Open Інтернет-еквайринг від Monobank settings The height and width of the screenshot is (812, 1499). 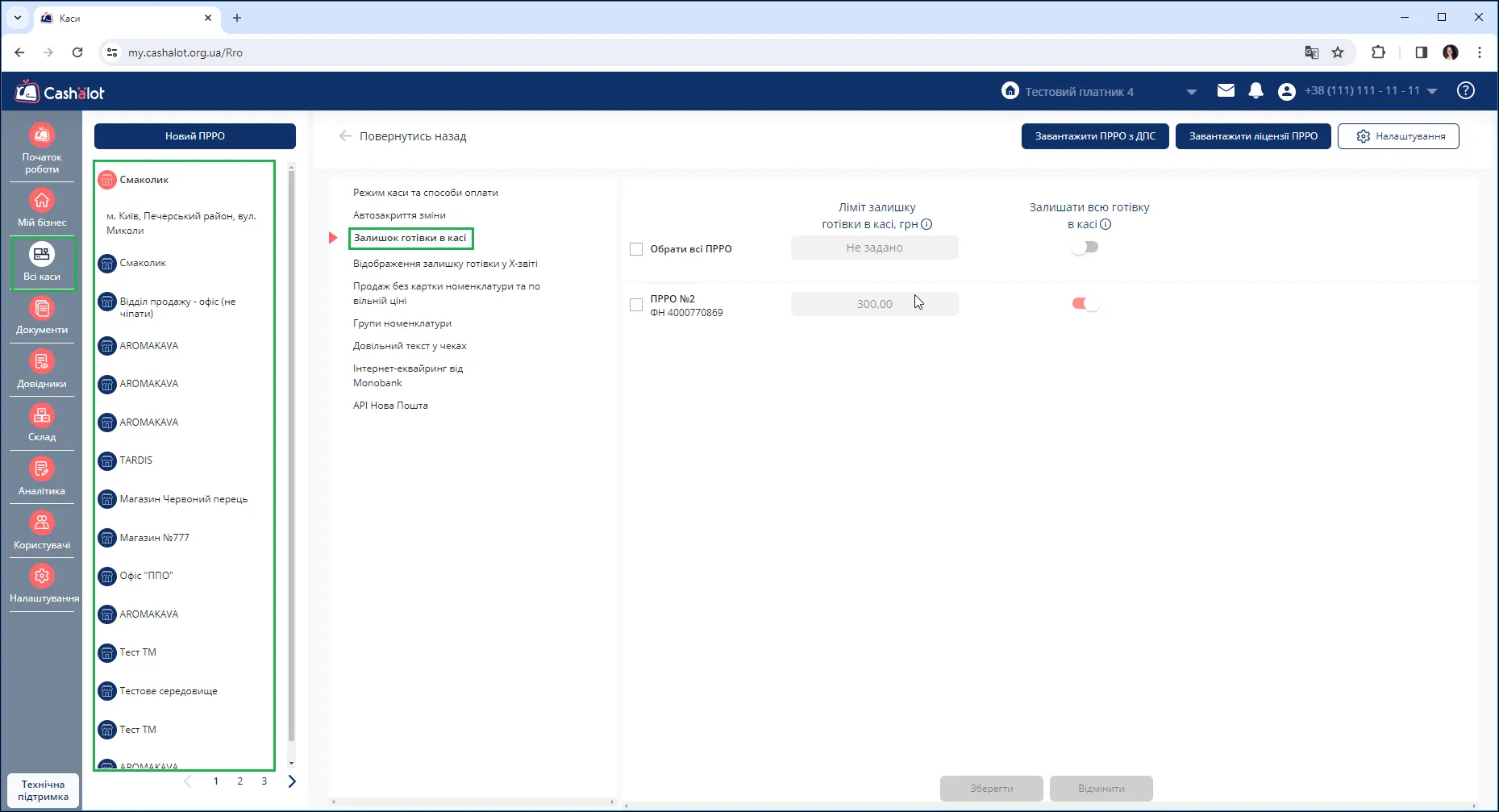click(x=408, y=376)
